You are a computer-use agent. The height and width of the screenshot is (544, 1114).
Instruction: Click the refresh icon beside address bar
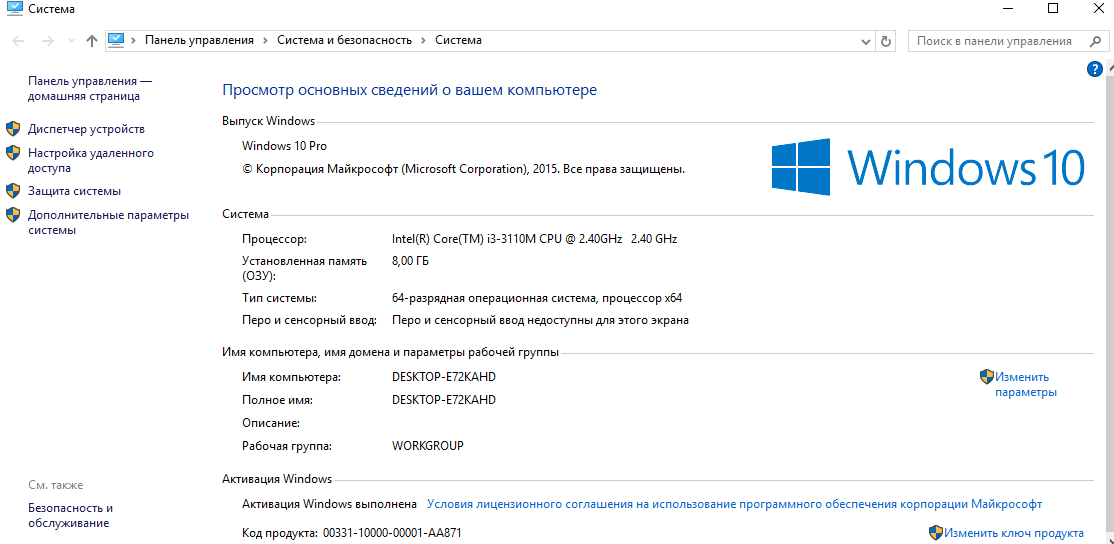click(886, 41)
